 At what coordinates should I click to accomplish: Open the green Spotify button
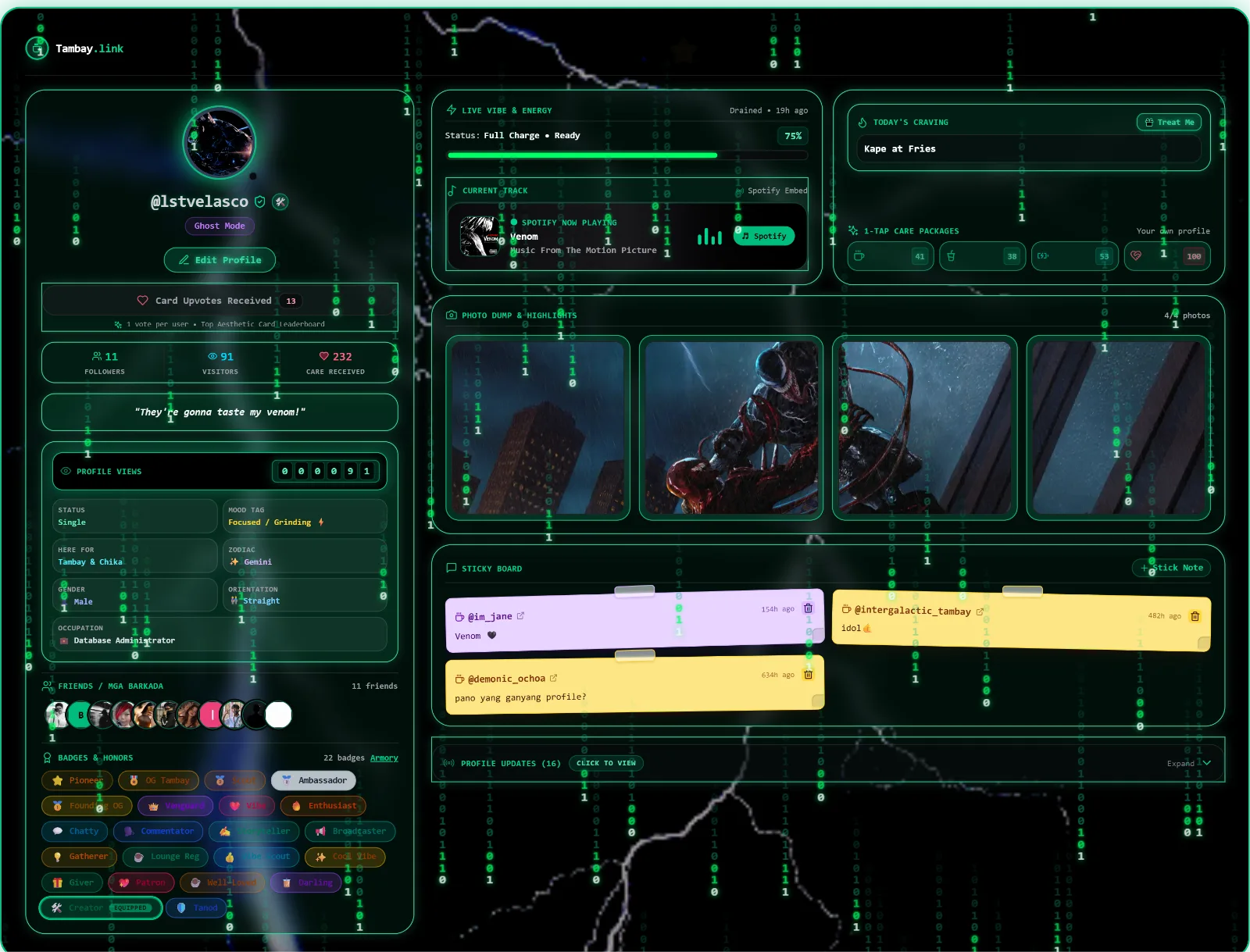coord(763,236)
